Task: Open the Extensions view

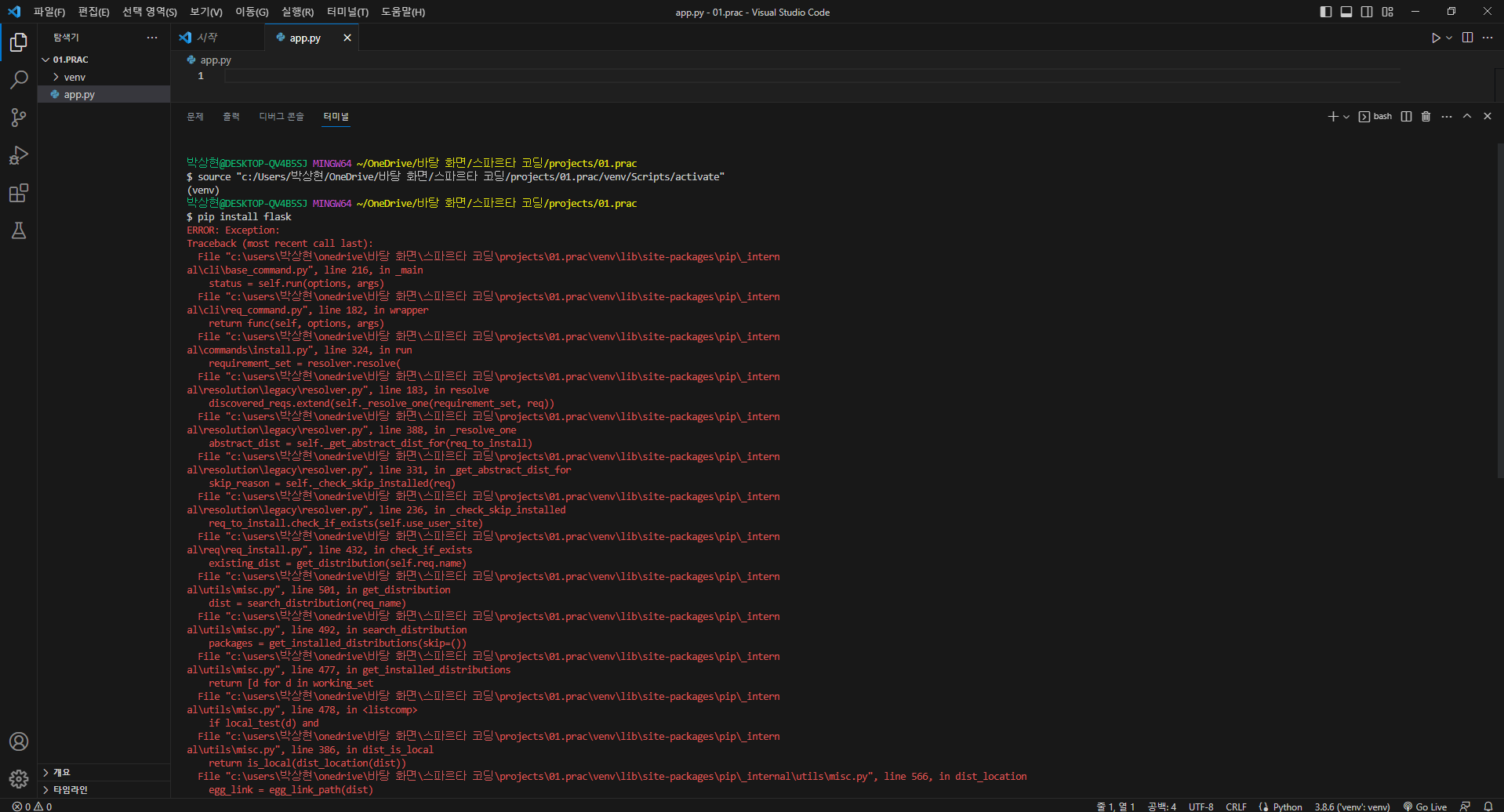Action: coord(19,193)
